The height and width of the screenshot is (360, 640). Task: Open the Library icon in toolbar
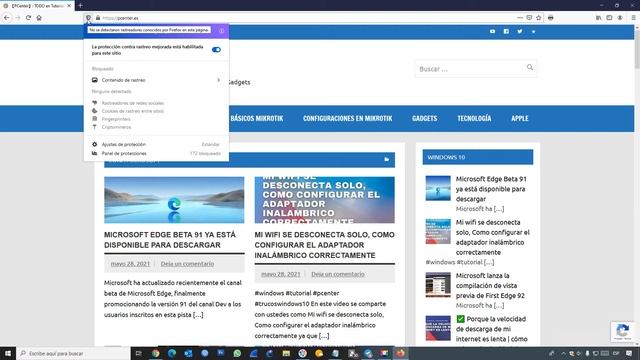(598, 18)
